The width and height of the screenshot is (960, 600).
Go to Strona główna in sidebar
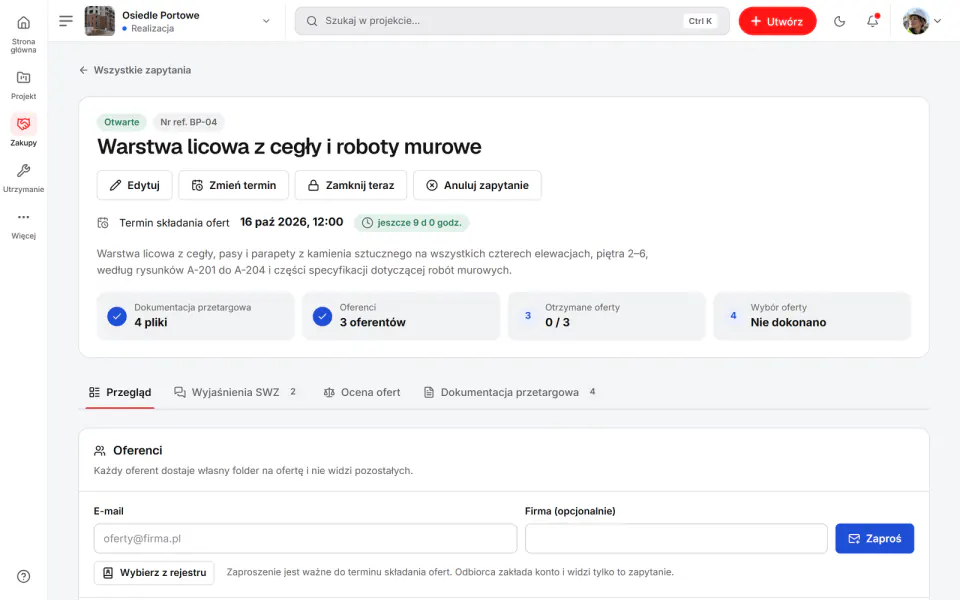click(x=23, y=34)
